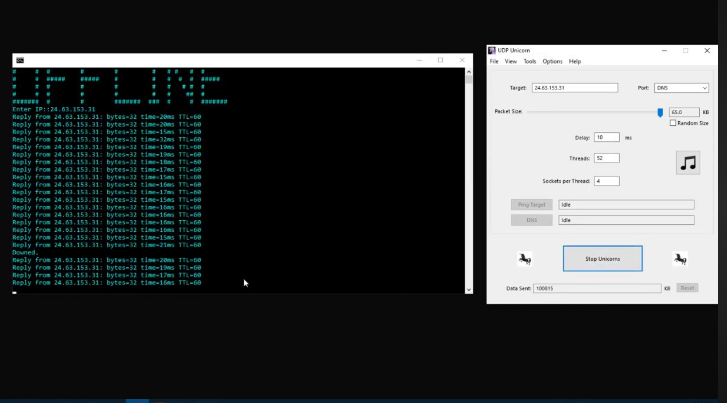Open the Options menu in UDP Unicorn
Image resolution: width=727 pixels, height=403 pixels.
(552, 61)
